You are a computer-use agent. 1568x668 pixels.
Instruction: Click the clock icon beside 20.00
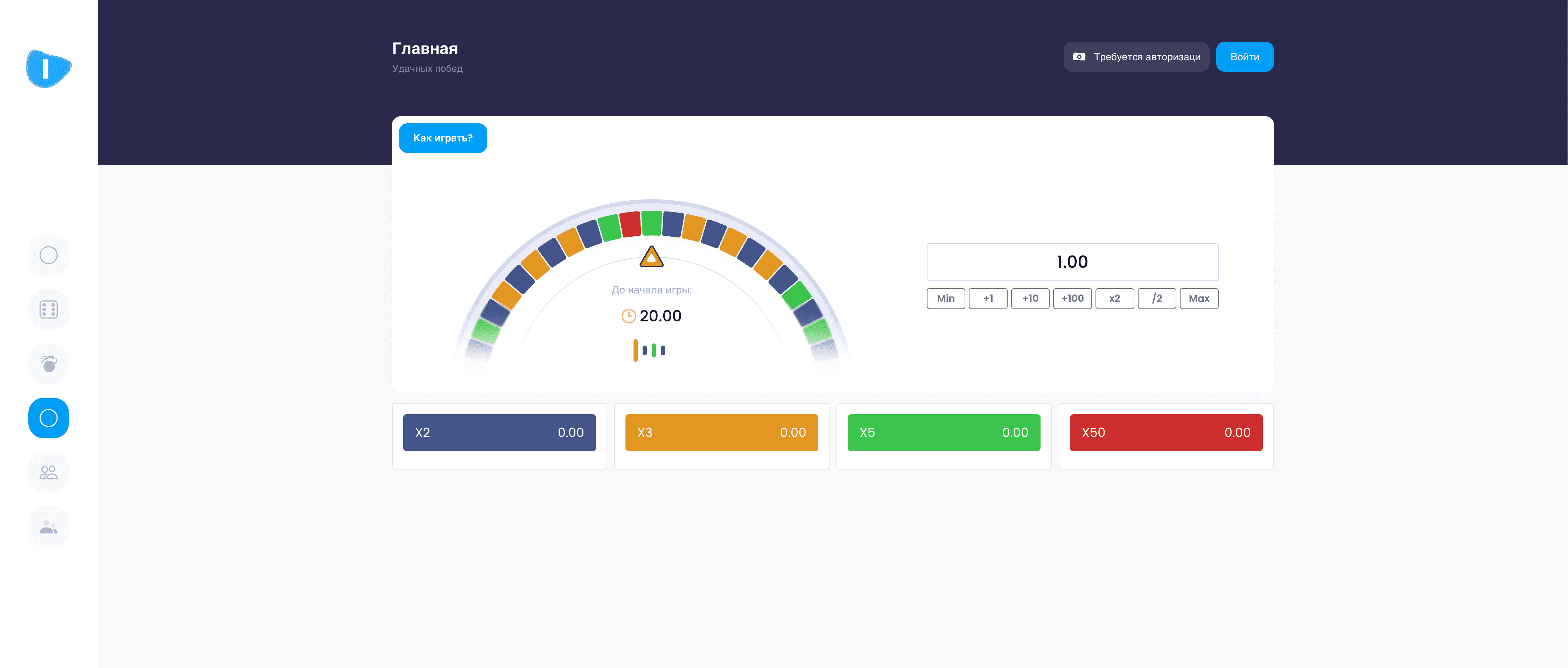(x=628, y=316)
